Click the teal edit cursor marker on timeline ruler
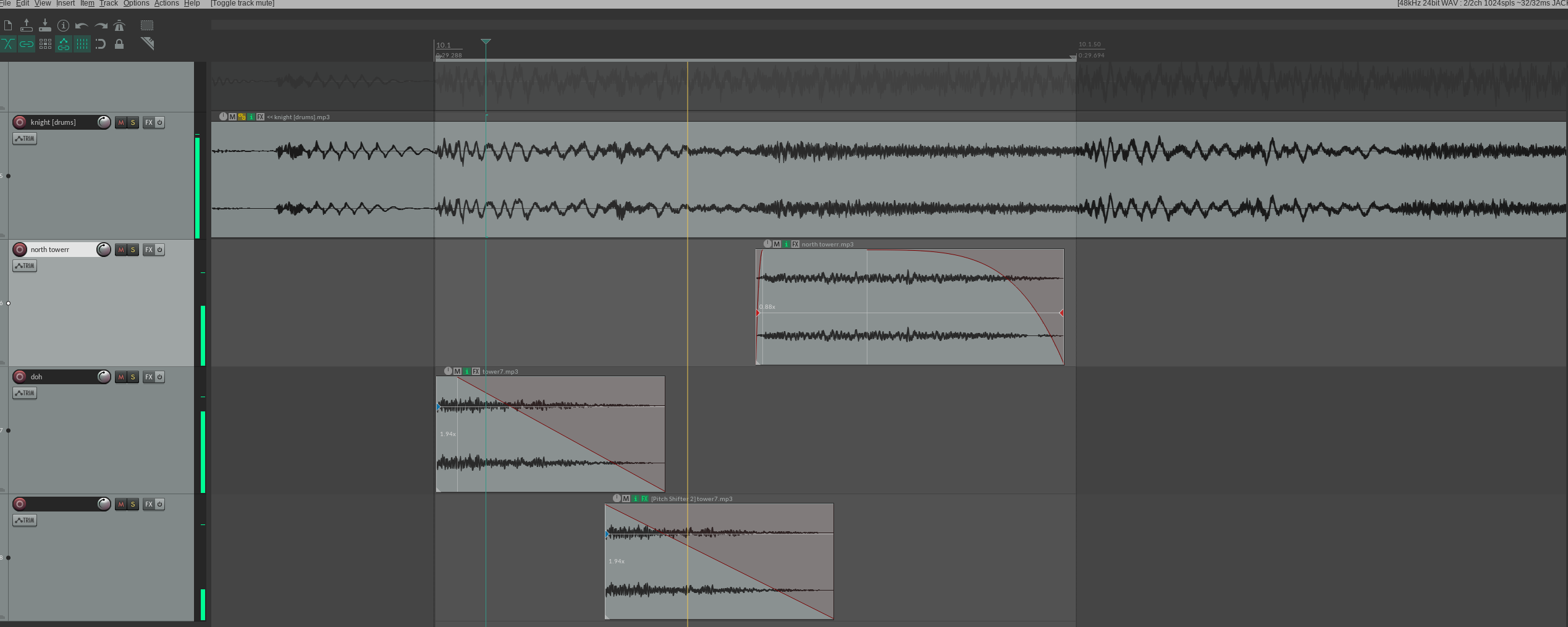Image resolution: width=1568 pixels, height=627 pixels. (486, 42)
